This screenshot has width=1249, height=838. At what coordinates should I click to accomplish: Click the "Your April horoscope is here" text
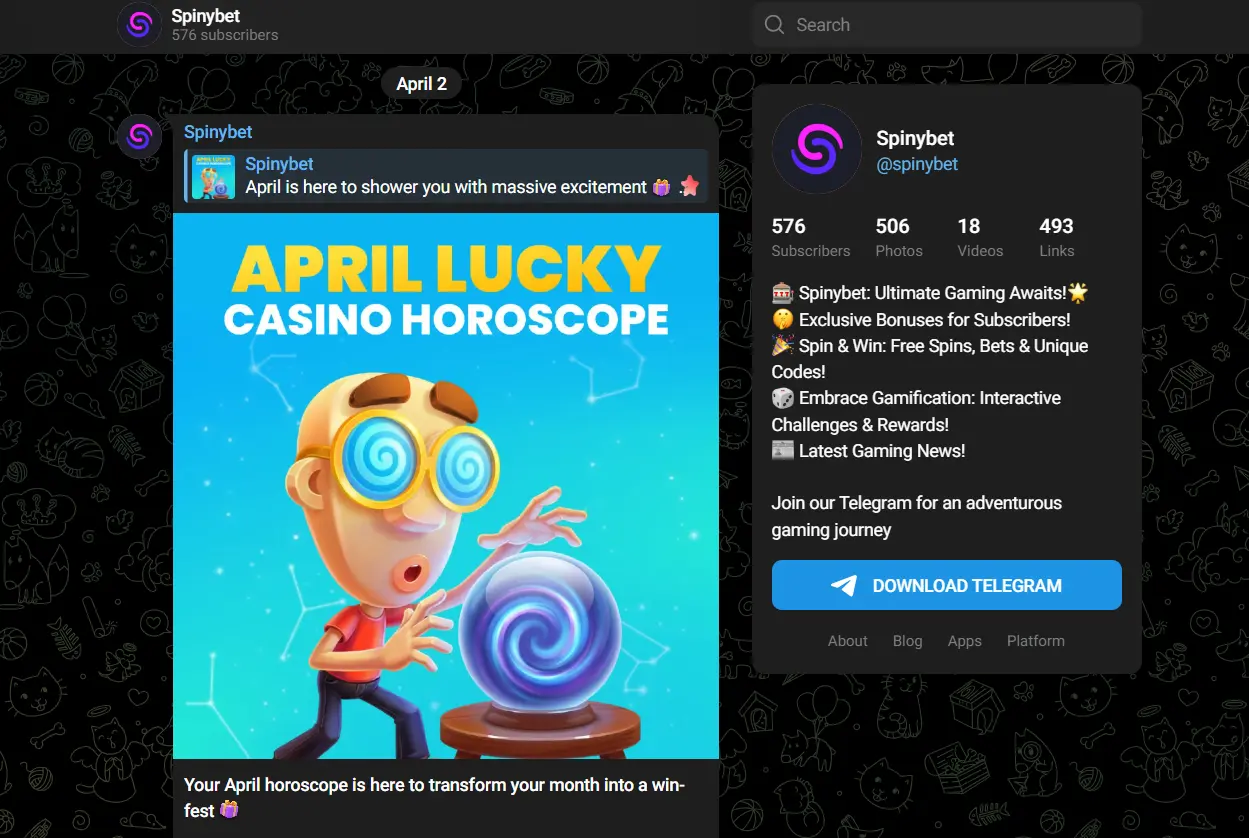tap(435, 797)
